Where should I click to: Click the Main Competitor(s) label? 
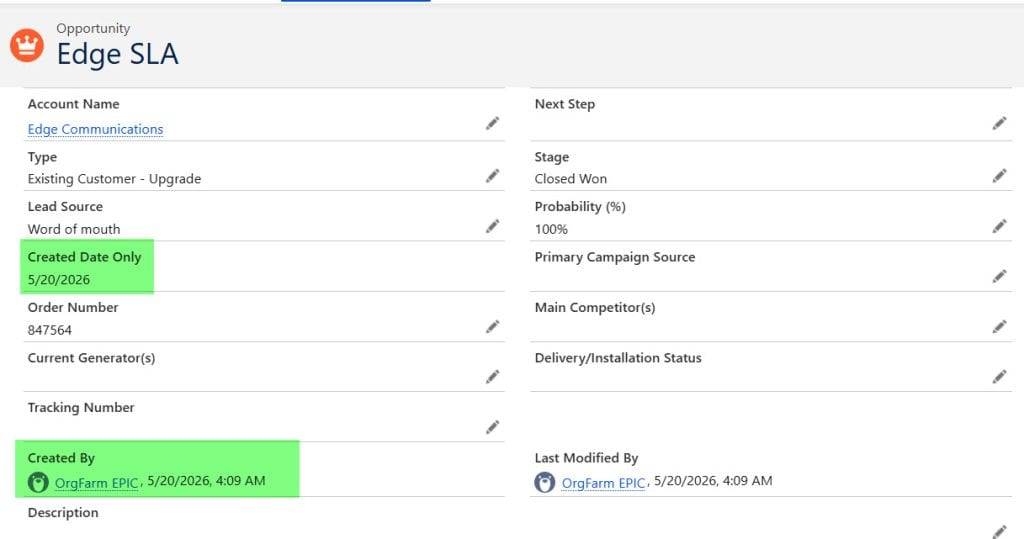point(595,308)
